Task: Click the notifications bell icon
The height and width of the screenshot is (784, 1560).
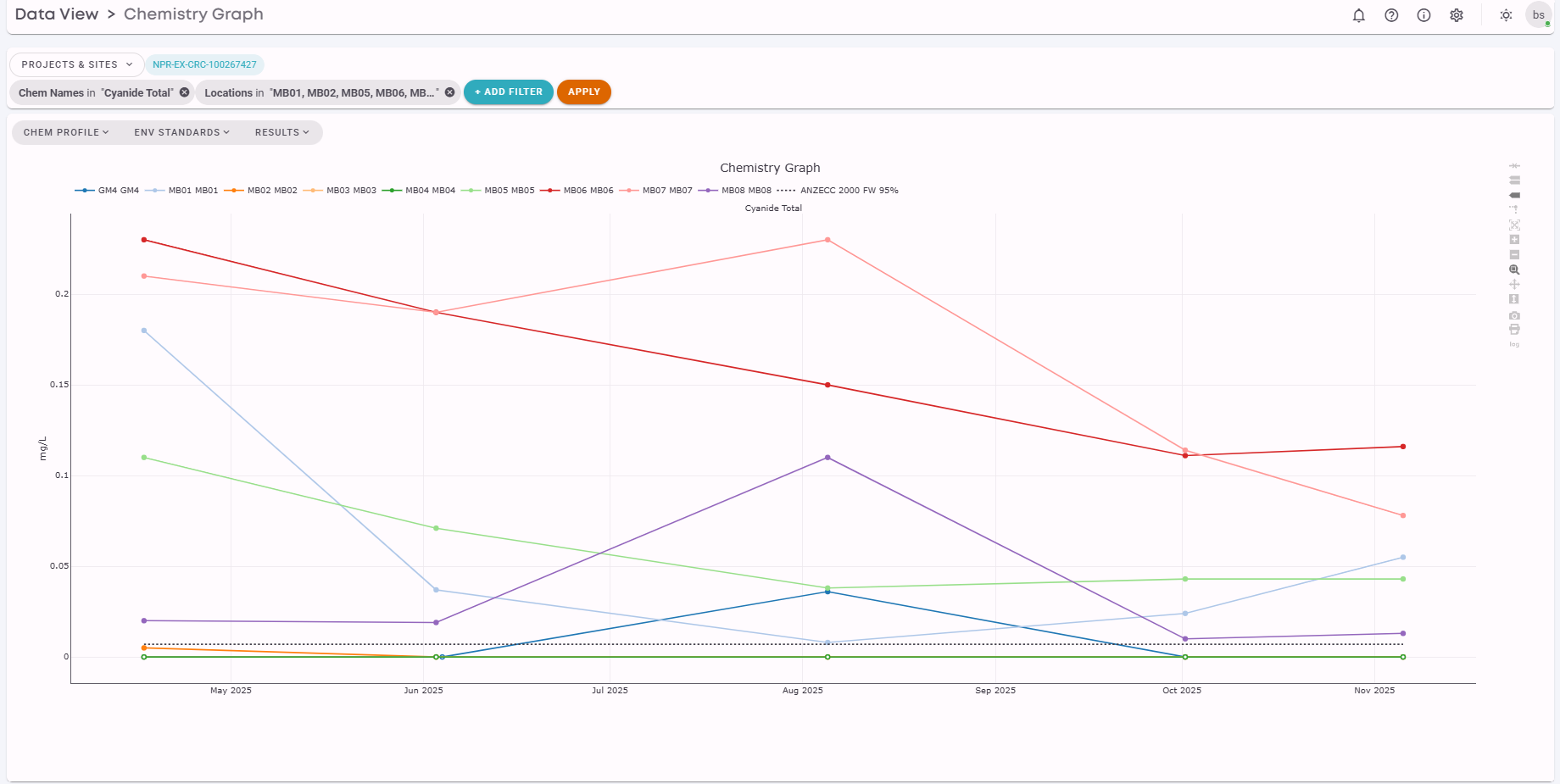Action: click(1359, 15)
